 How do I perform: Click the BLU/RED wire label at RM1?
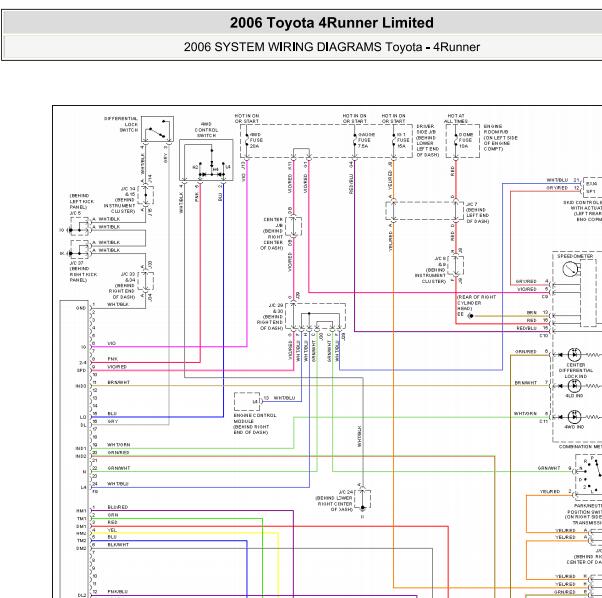point(117,507)
